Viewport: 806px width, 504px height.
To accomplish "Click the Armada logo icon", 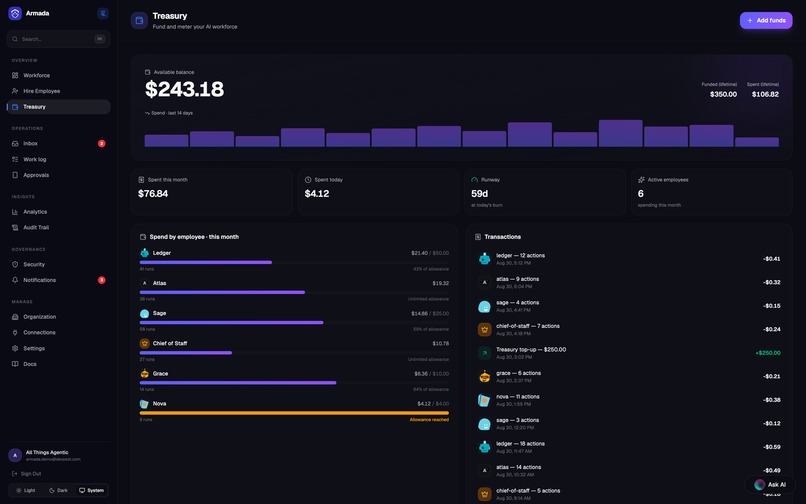I will pyautogui.click(x=15, y=13).
